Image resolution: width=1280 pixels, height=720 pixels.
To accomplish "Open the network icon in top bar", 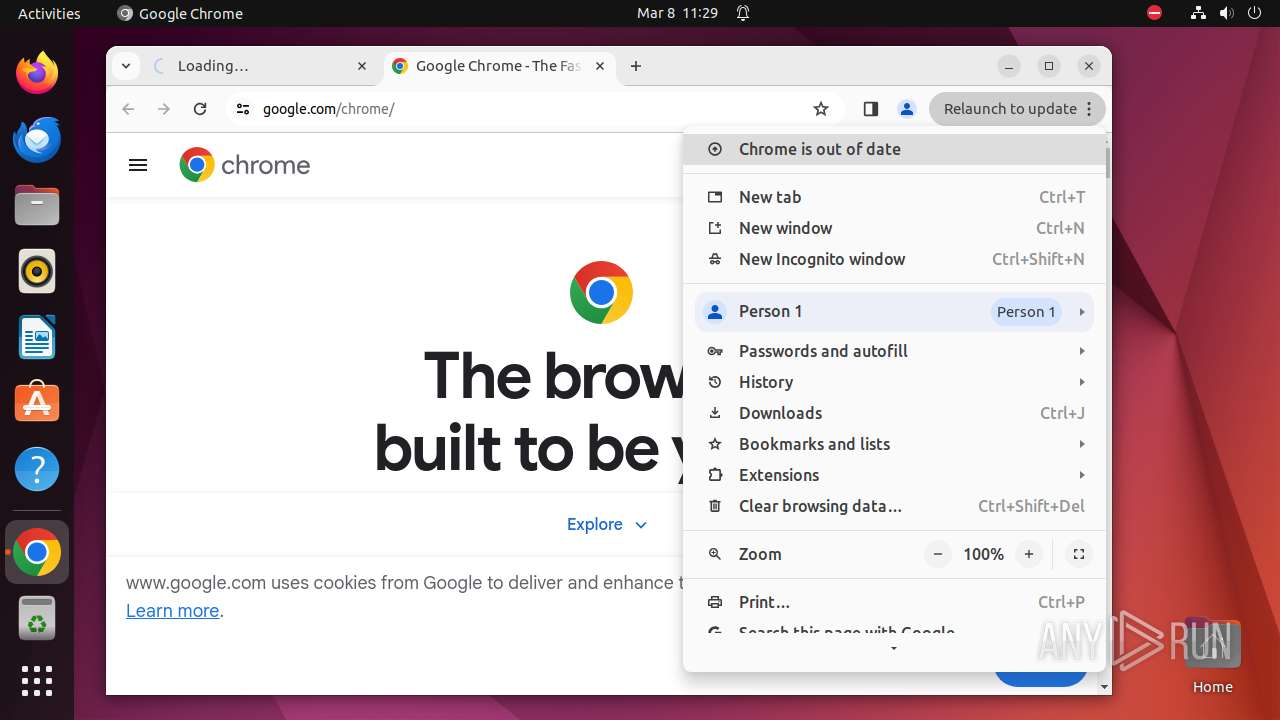I will tap(1198, 13).
